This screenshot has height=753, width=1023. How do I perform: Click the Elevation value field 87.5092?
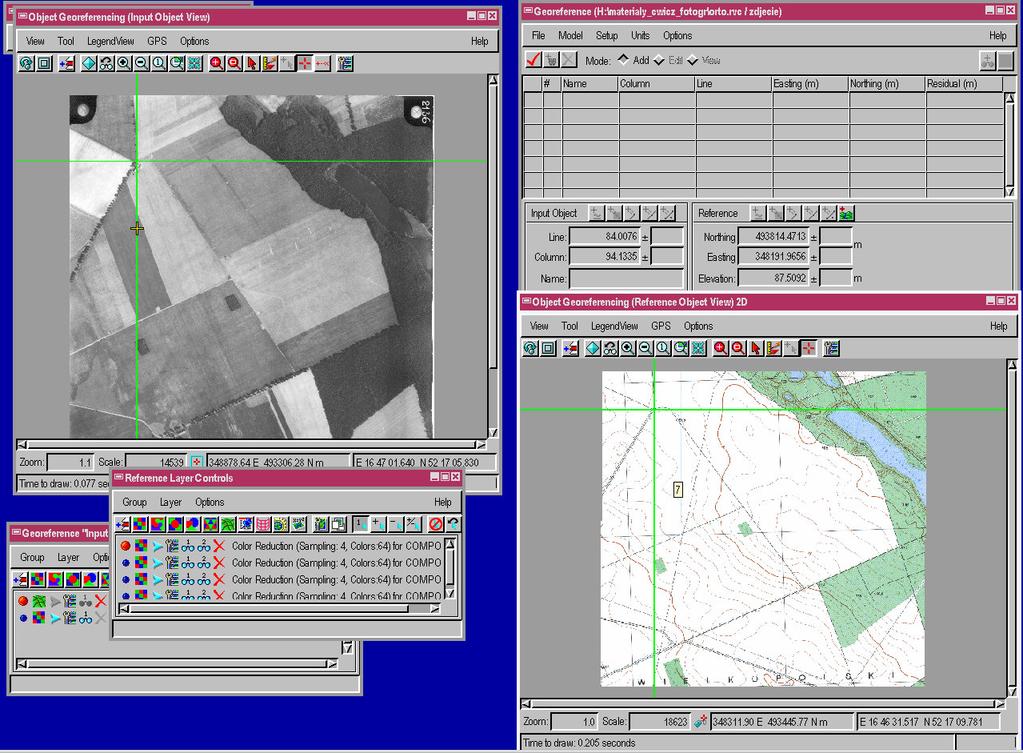[x=773, y=278]
